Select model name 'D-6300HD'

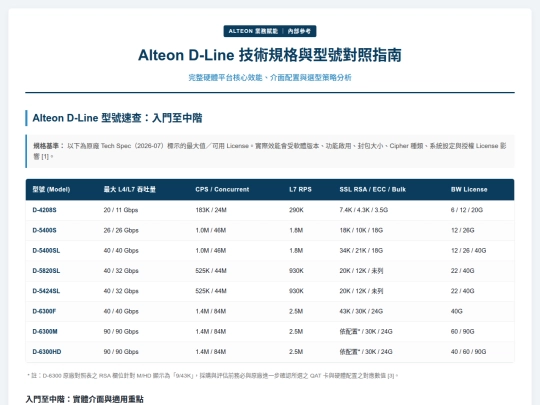[x=47, y=352]
